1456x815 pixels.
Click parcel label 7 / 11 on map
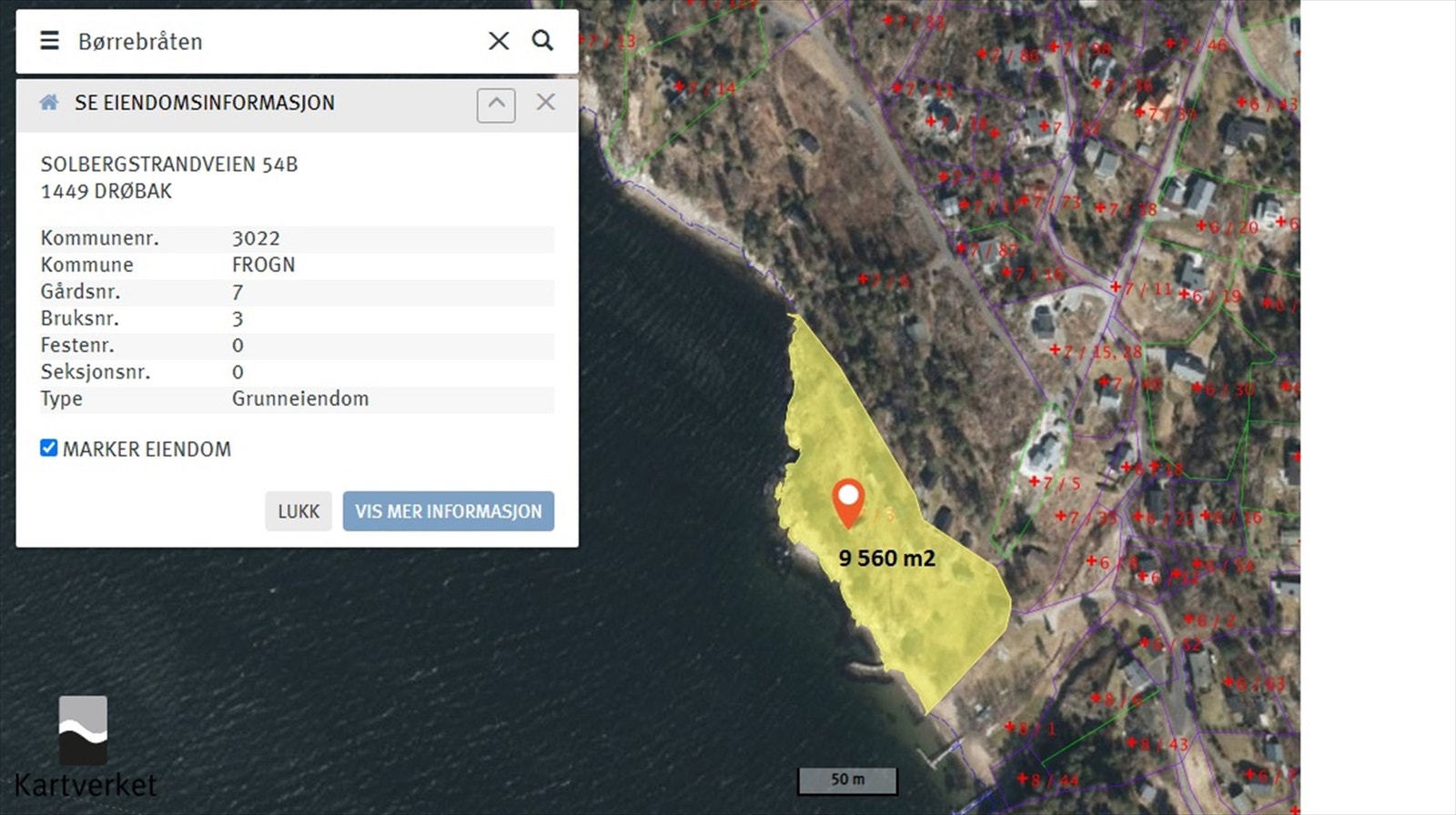point(1142,289)
